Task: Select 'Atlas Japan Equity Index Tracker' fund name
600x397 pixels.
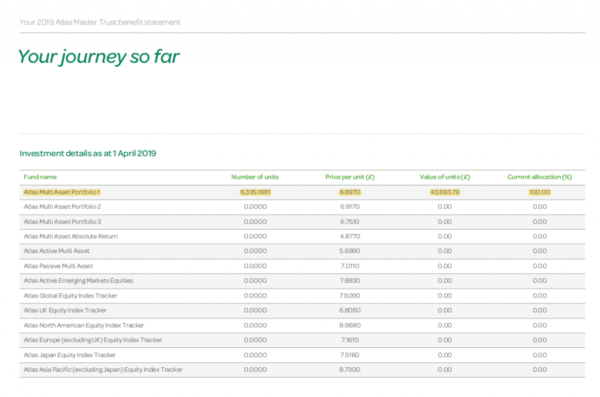Action: pyautogui.click(x=70, y=355)
